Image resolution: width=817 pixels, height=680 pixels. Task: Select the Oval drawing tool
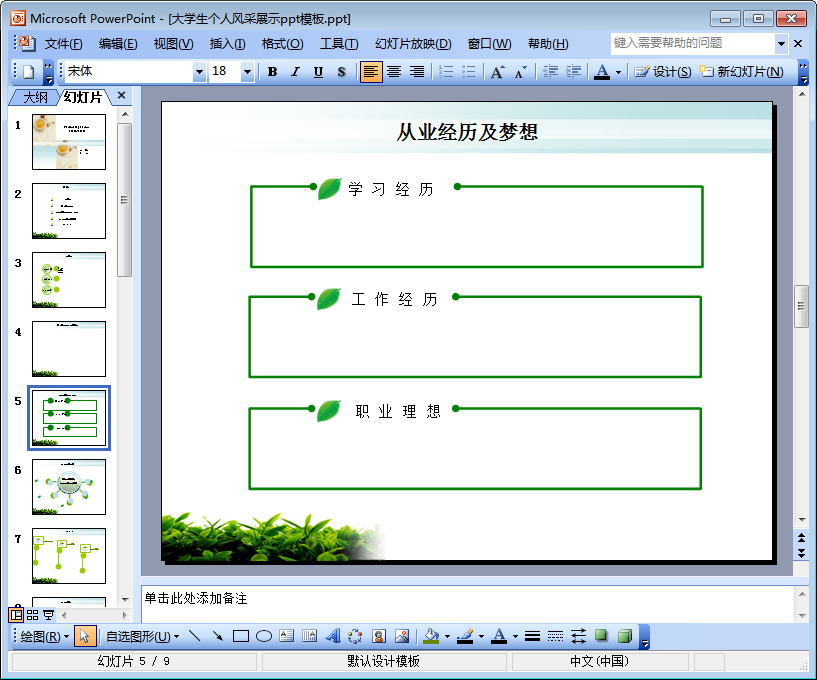[x=264, y=636]
